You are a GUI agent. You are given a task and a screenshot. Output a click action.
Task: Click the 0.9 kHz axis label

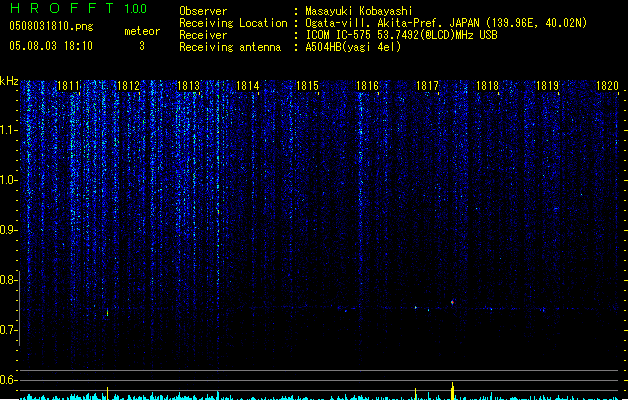(x=9, y=230)
